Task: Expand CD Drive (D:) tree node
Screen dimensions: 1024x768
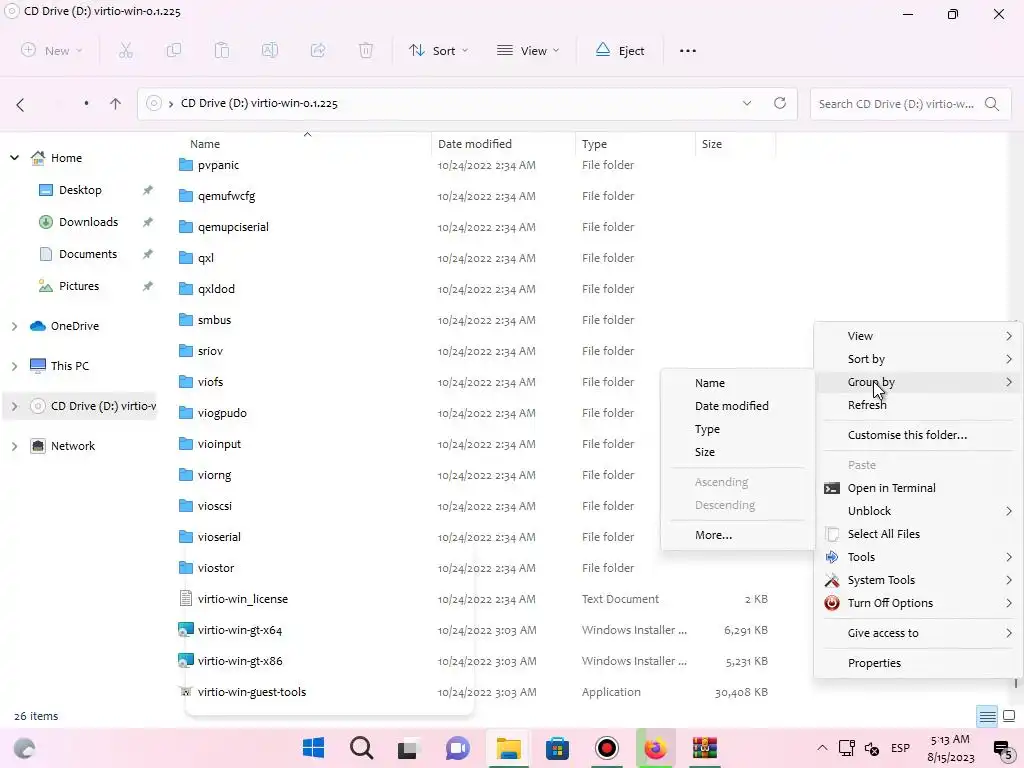Action: (14, 406)
